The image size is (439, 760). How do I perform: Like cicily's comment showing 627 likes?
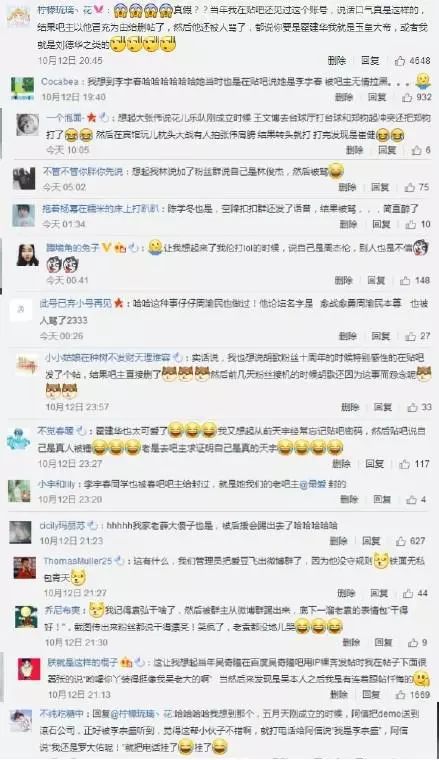(x=400, y=541)
